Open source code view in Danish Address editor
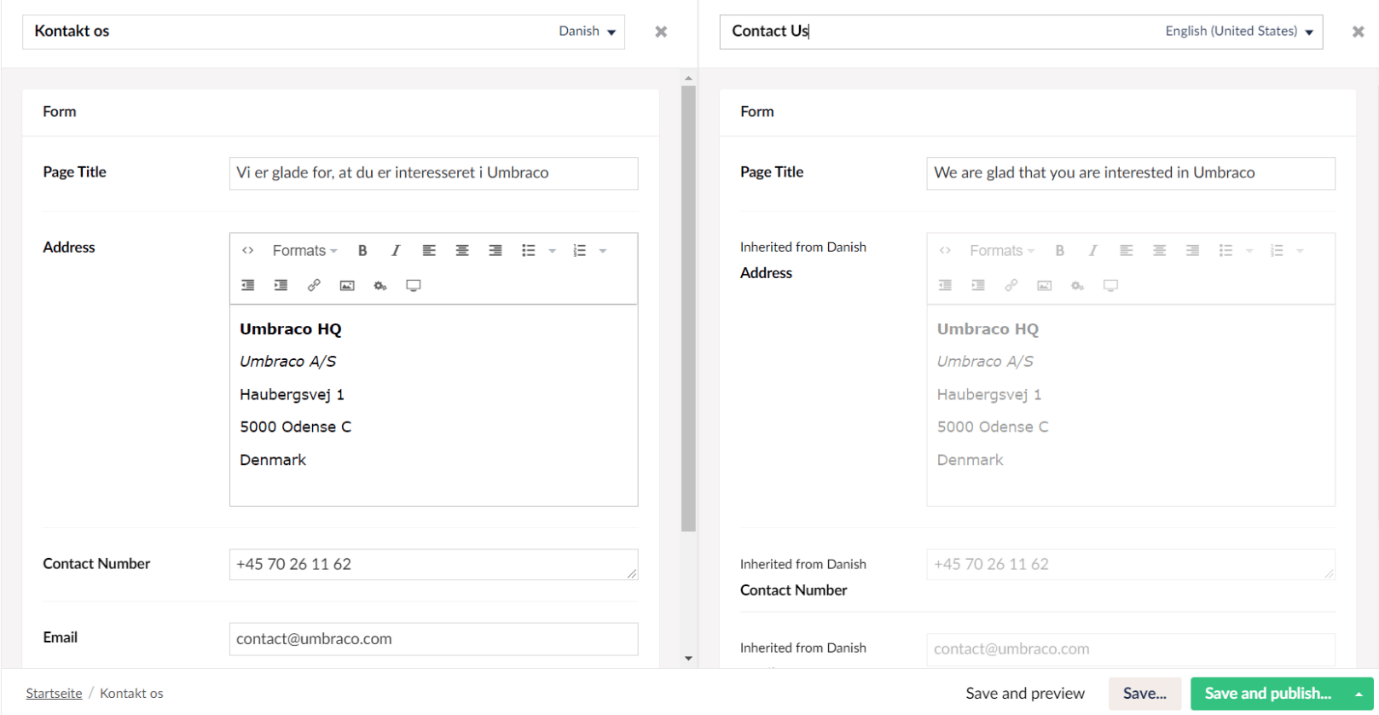The height and width of the screenshot is (715, 1379). 248,251
